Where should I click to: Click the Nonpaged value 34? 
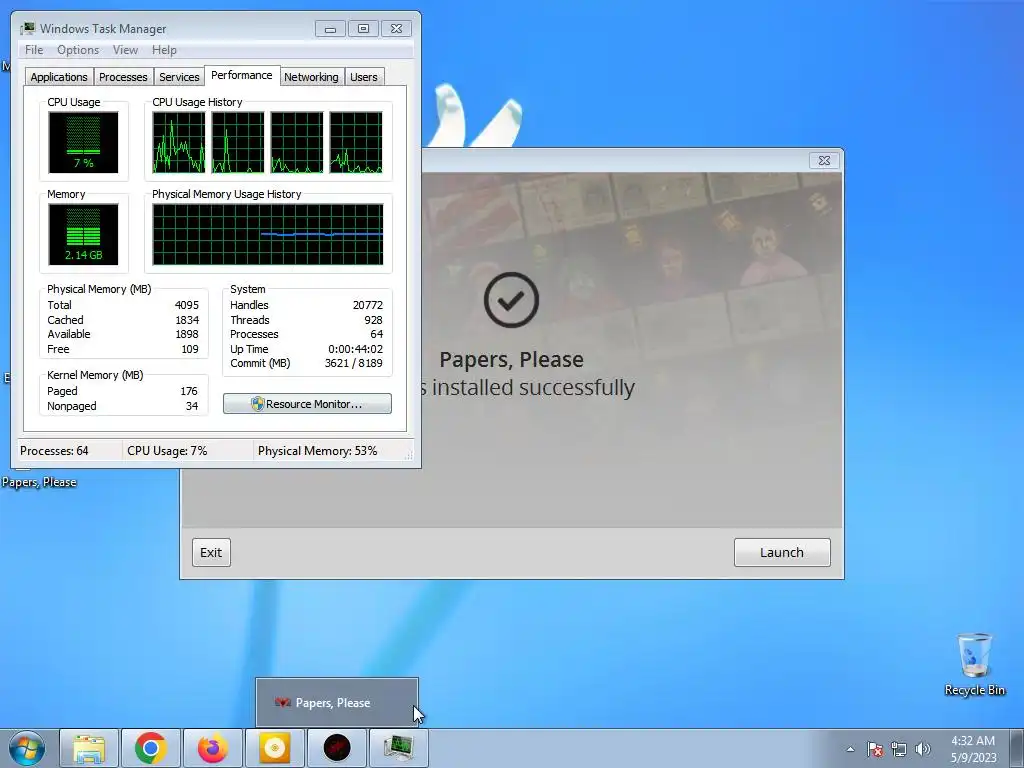(192, 406)
